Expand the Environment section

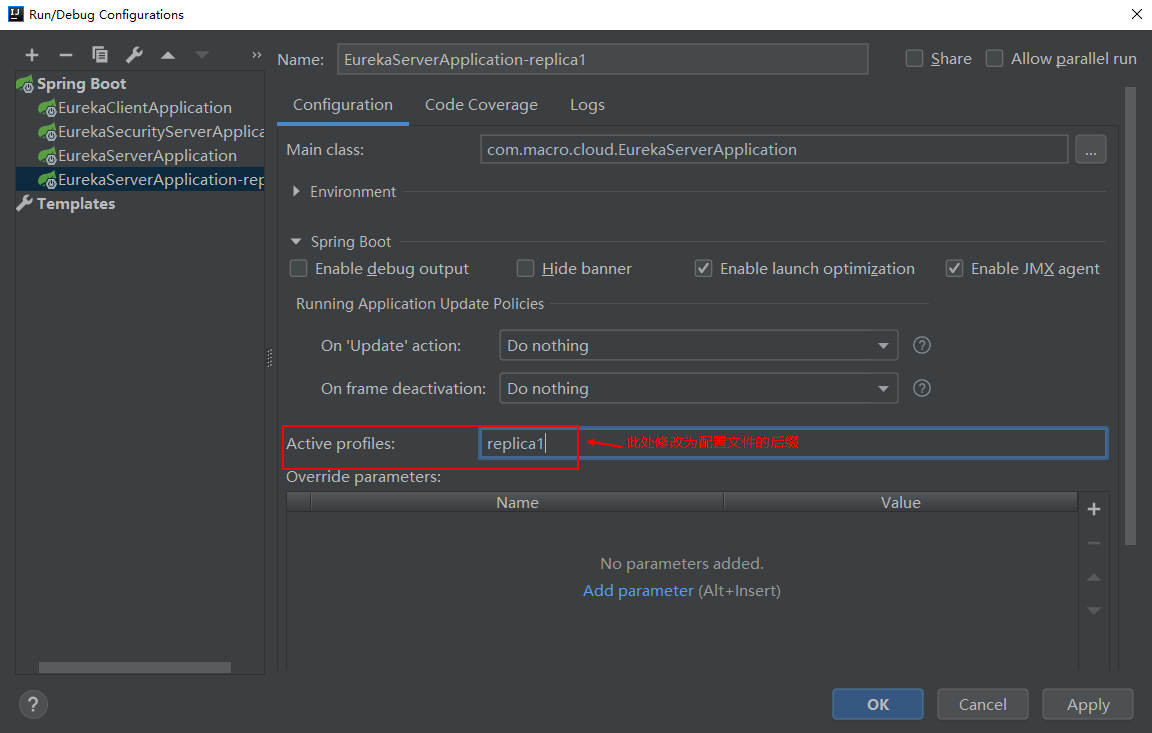(x=297, y=192)
